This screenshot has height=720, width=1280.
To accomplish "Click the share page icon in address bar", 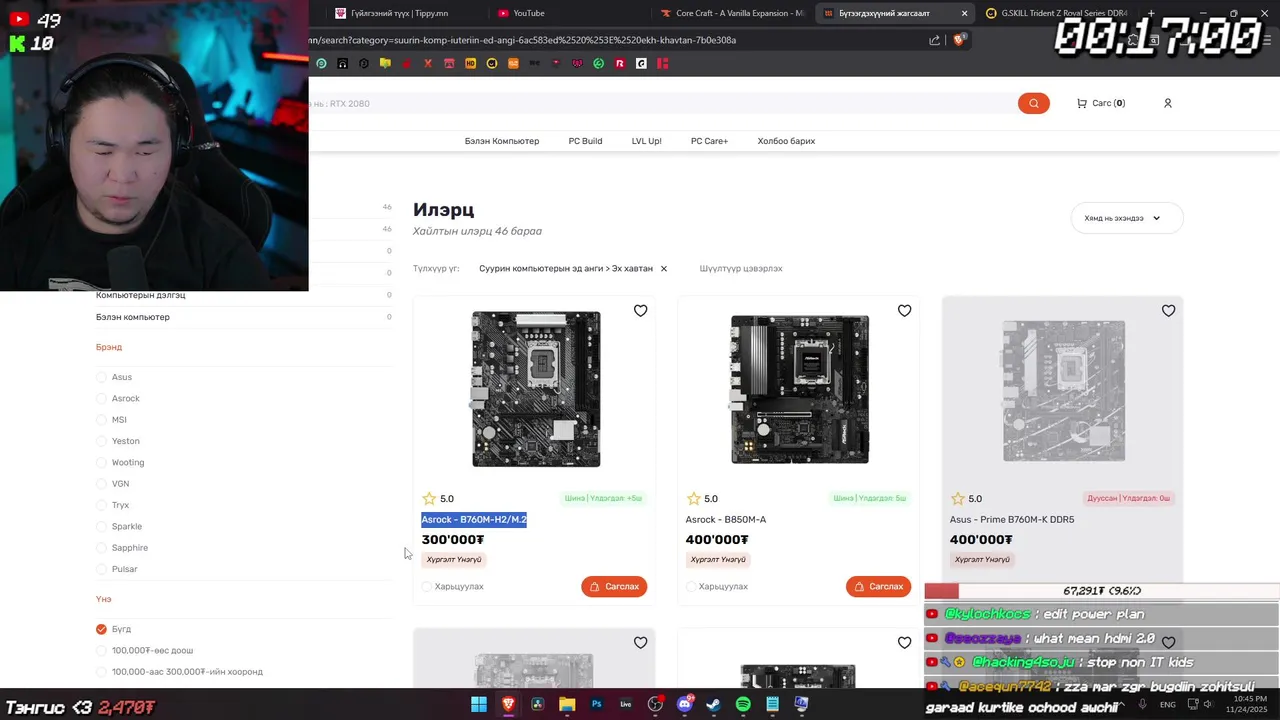I will (x=934, y=40).
